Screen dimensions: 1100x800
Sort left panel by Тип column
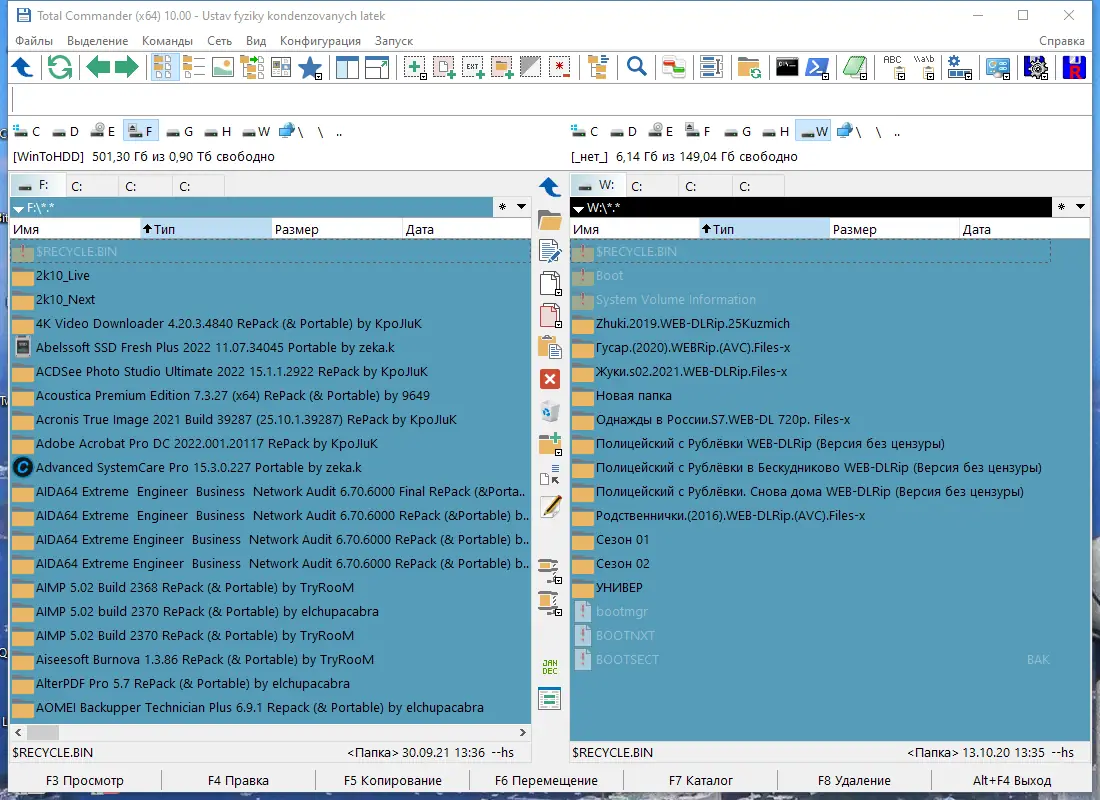pyautogui.click(x=206, y=229)
